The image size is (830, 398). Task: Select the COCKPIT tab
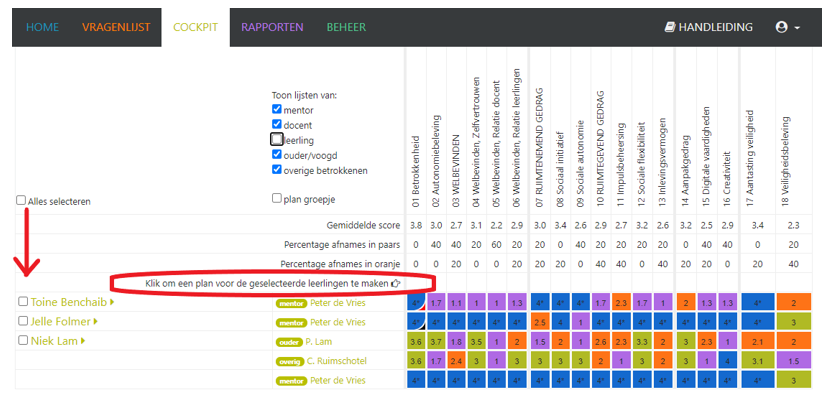tap(195, 27)
